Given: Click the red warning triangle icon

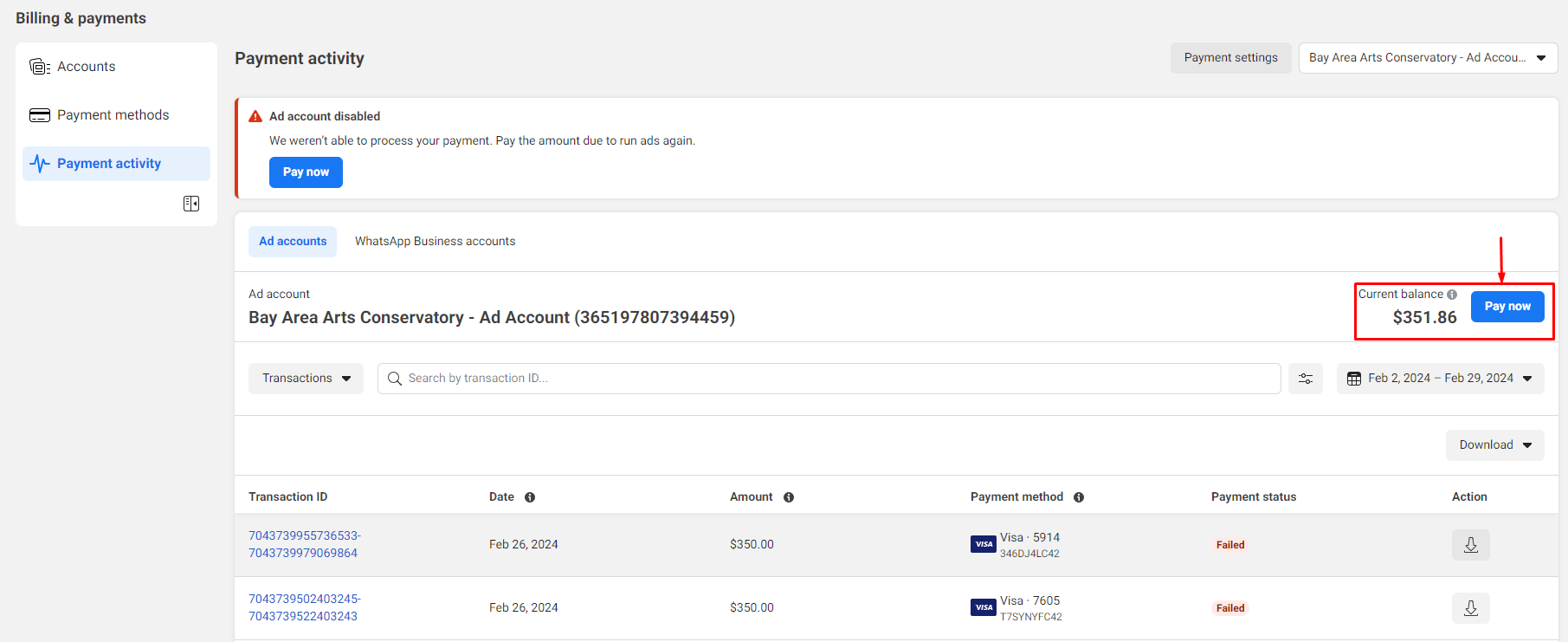Looking at the screenshot, I should [x=255, y=116].
